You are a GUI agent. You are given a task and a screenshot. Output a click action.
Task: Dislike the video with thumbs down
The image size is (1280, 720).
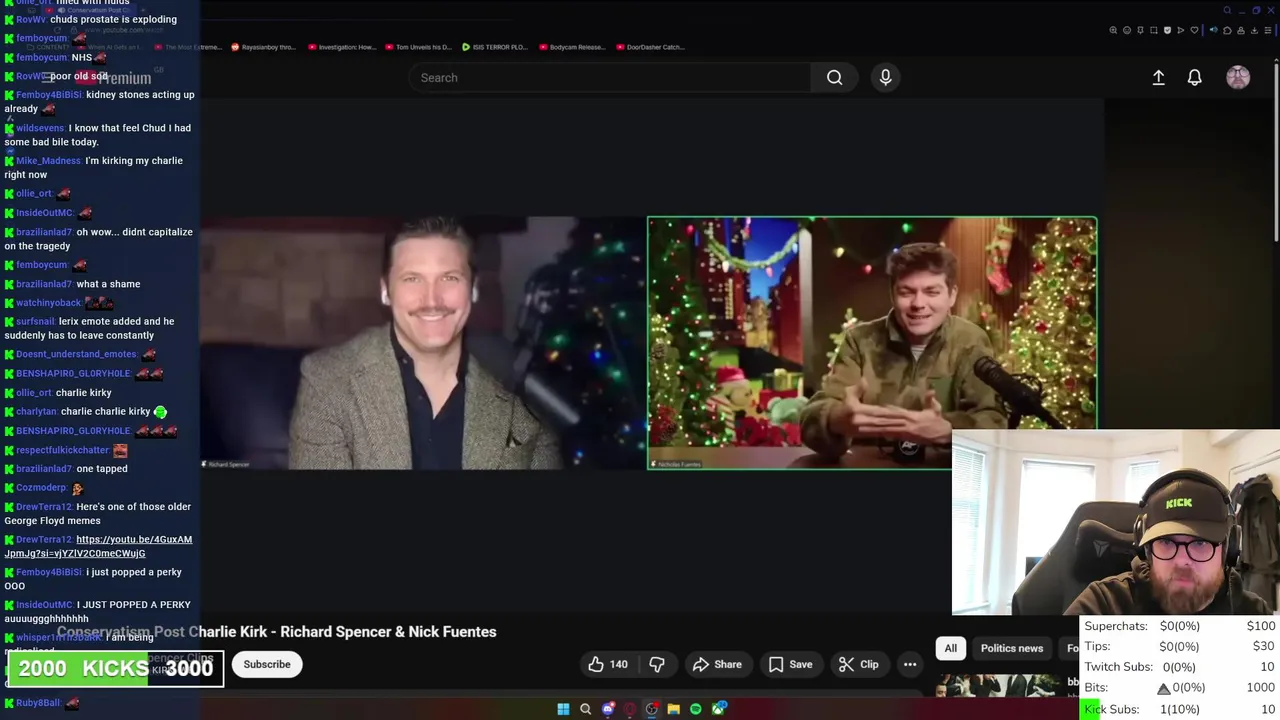pos(657,664)
